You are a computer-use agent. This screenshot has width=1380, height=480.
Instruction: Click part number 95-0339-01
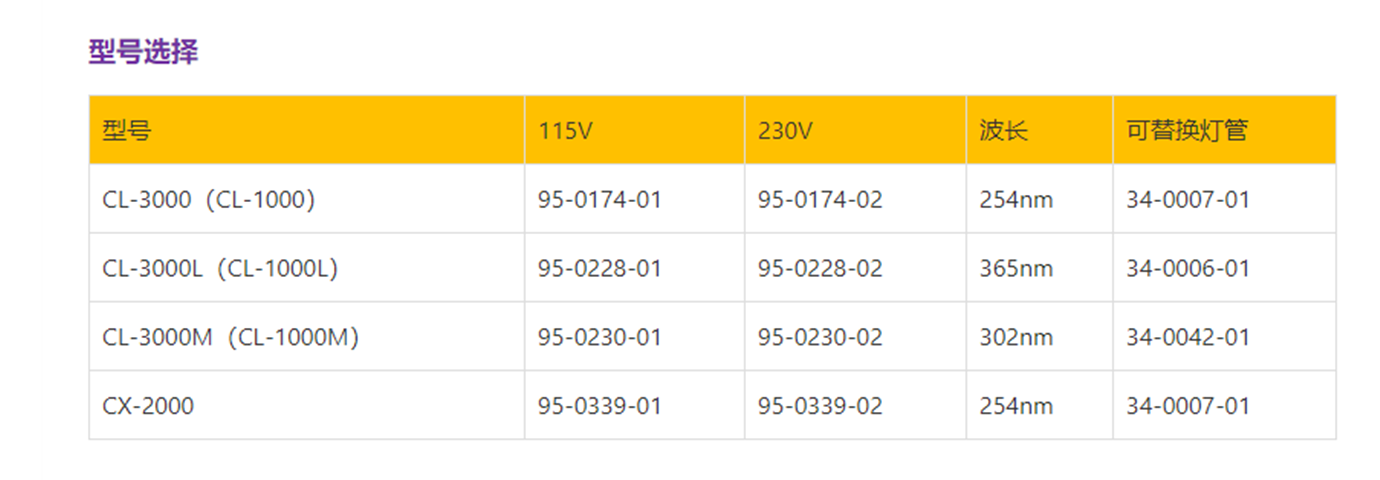point(600,406)
